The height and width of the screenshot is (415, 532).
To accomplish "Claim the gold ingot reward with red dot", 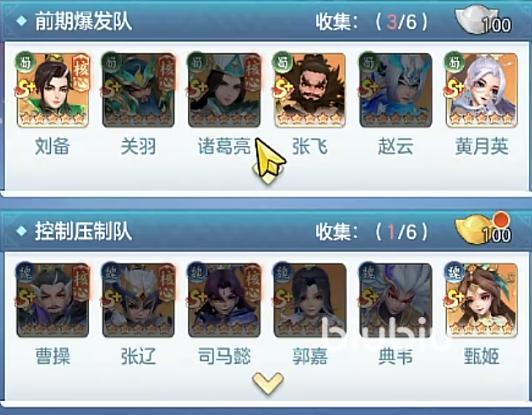I will click(x=483, y=228).
